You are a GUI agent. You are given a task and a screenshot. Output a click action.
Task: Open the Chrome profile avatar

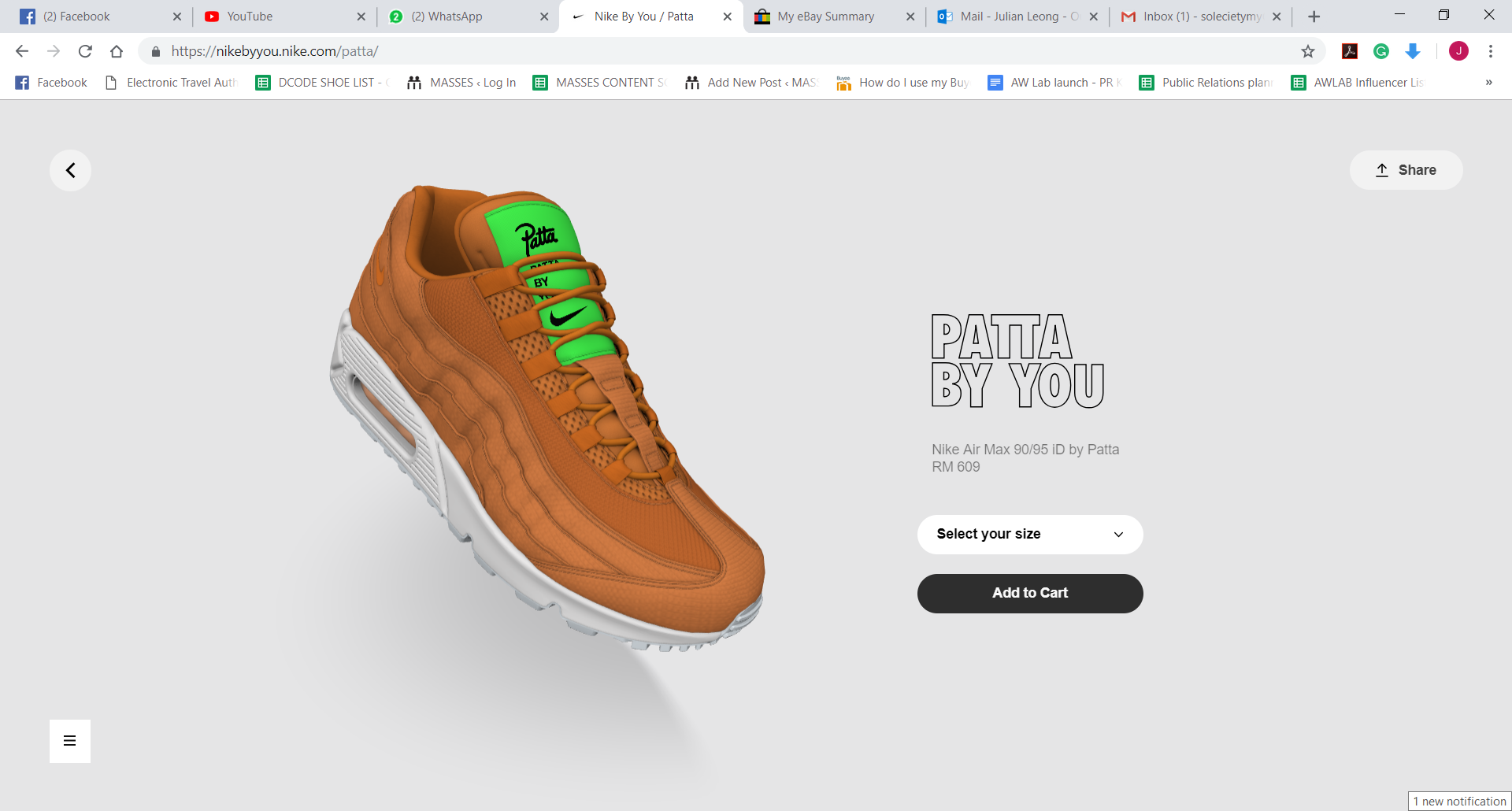[1458, 51]
